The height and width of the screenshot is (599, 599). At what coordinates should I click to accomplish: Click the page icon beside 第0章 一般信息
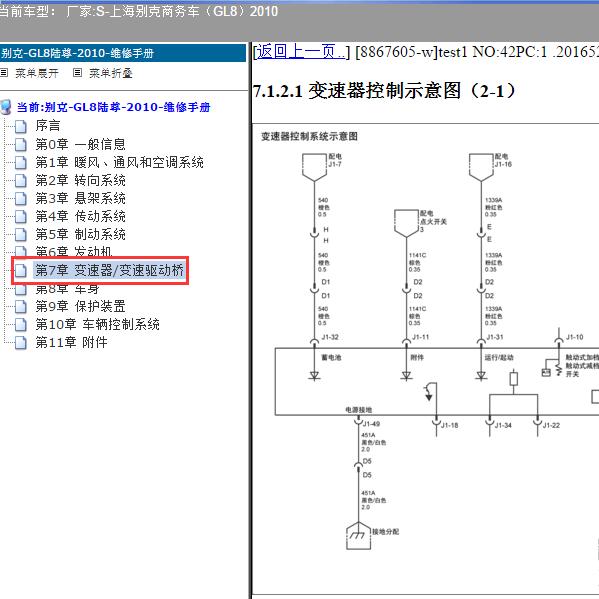click(21, 144)
